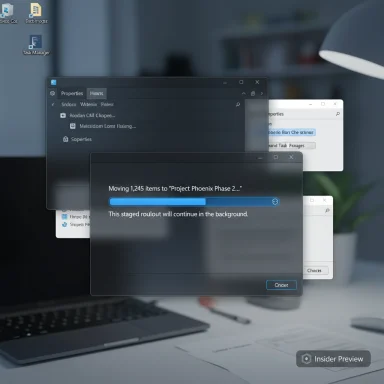Click the app icon in dark window title bar
The height and width of the screenshot is (384, 384).
(x=54, y=82)
